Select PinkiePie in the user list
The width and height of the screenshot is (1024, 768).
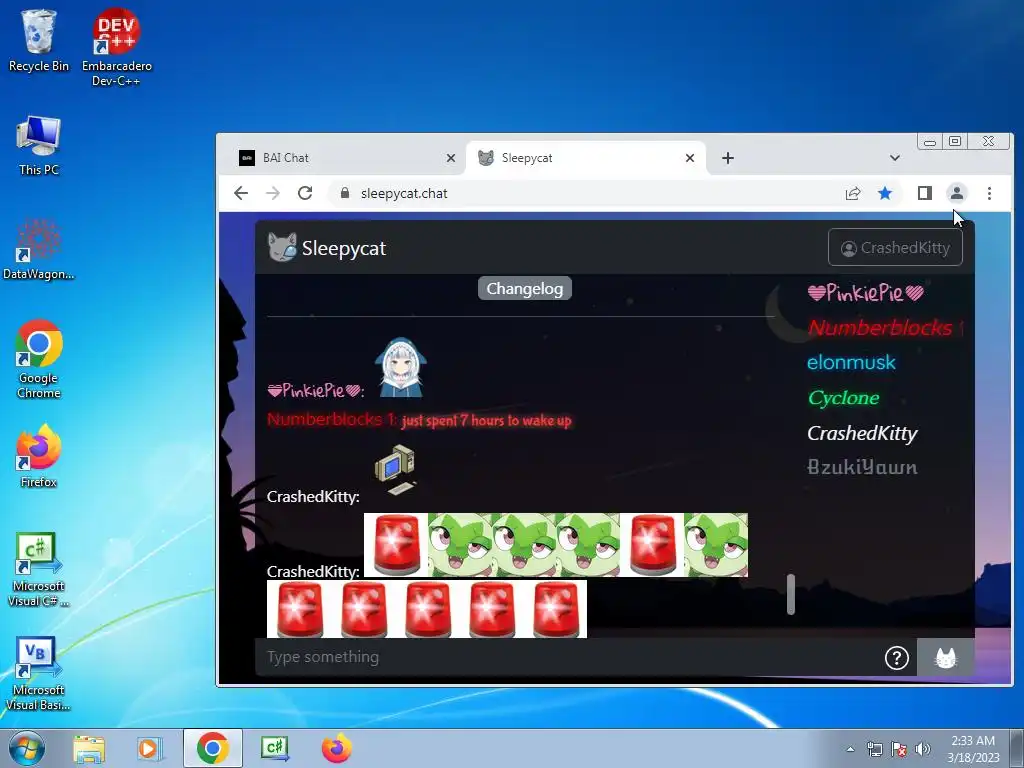click(x=865, y=293)
